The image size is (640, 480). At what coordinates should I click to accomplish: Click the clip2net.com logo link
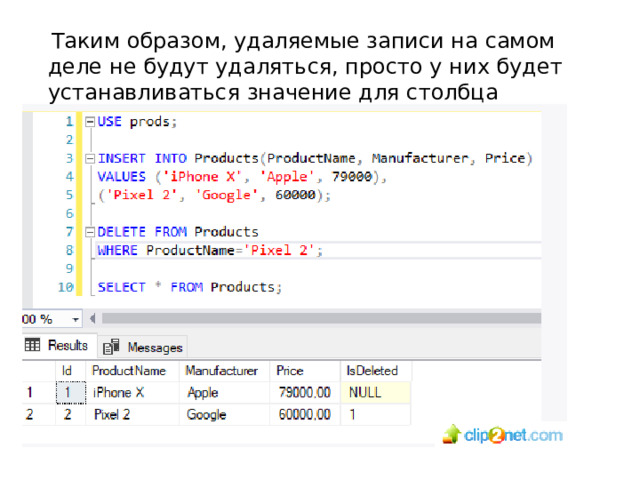503,435
